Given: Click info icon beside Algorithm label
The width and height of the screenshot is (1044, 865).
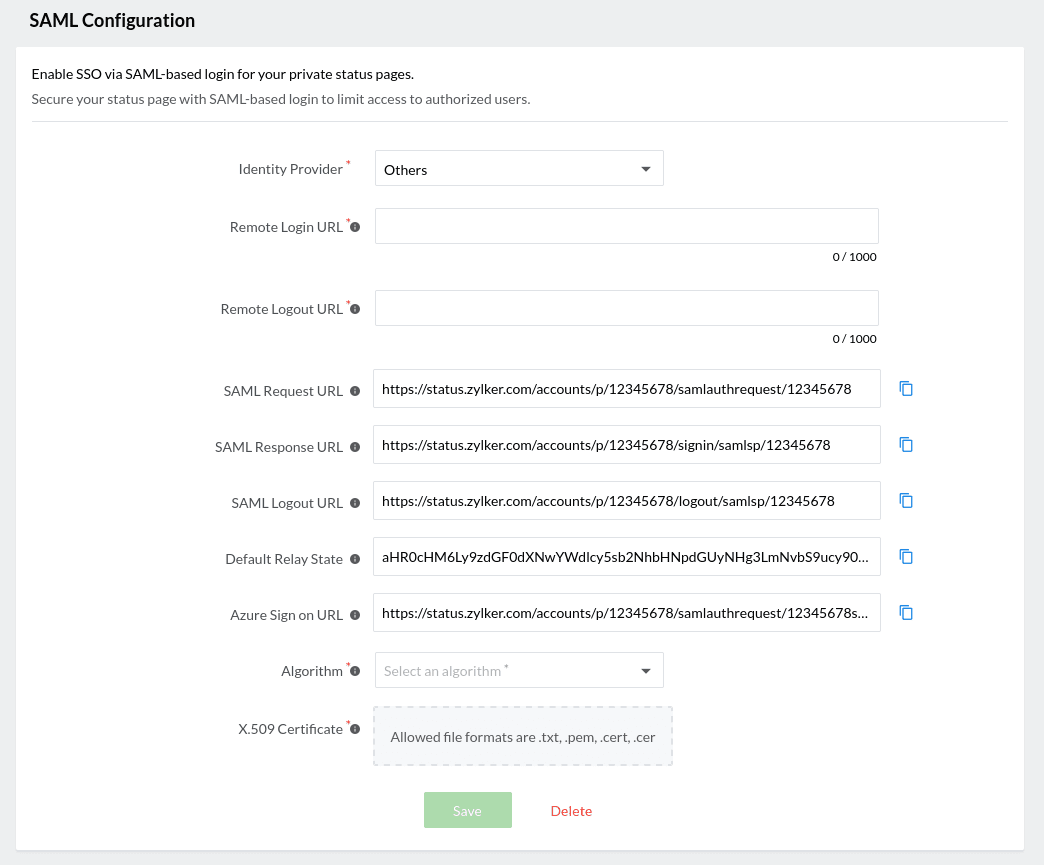Looking at the screenshot, I should pos(355,671).
